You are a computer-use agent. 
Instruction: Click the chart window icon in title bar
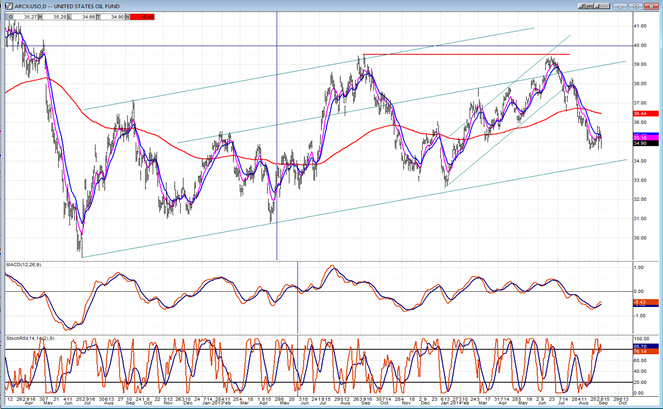click(x=7, y=5)
